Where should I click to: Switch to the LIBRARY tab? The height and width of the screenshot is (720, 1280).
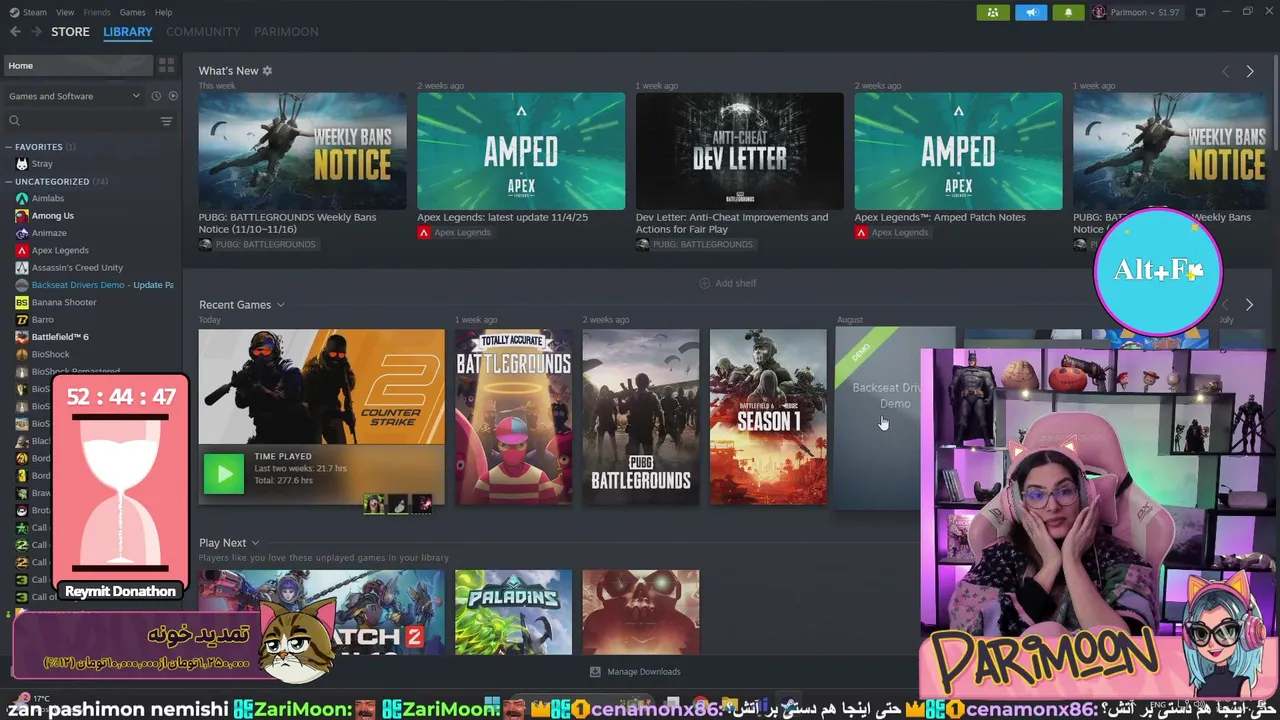128,32
